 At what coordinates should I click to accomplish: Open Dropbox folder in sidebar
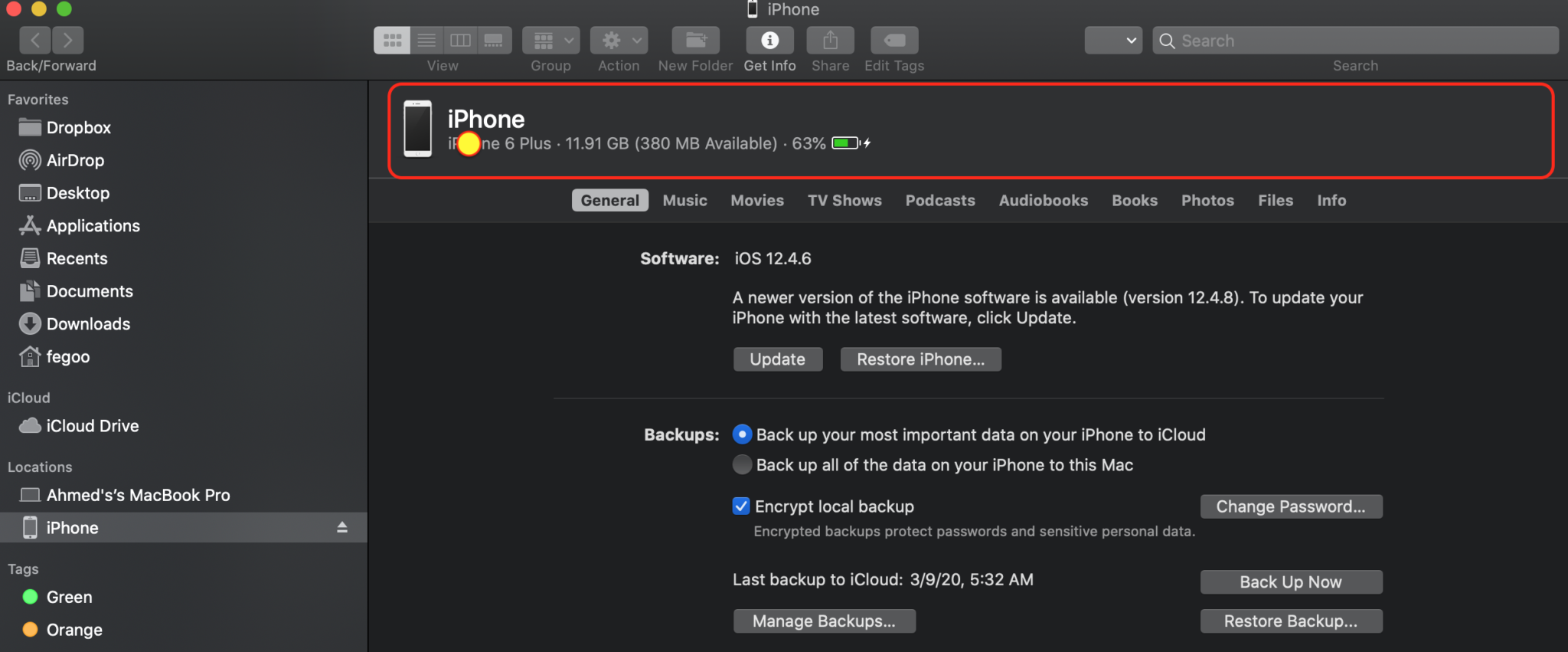[x=79, y=128]
